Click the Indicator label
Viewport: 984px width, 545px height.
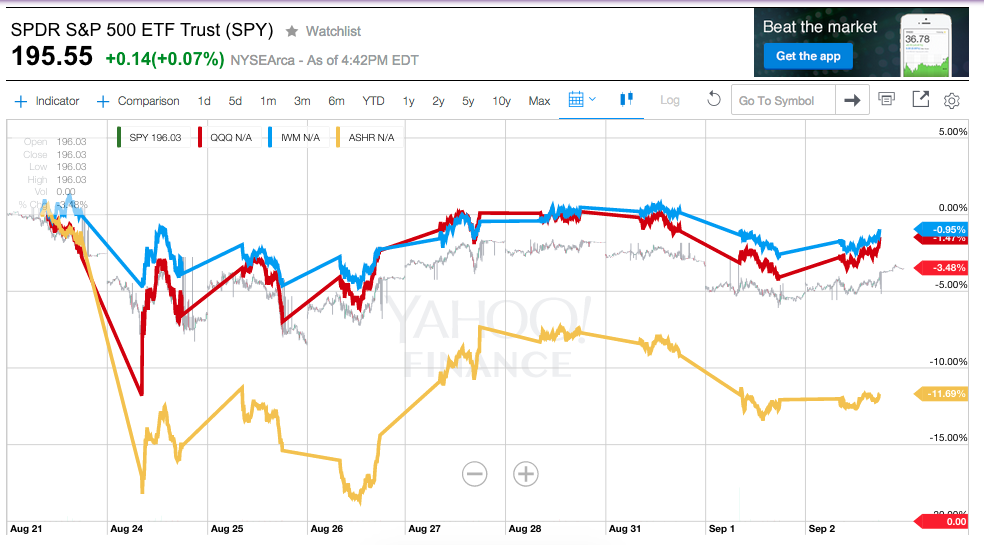[57, 101]
